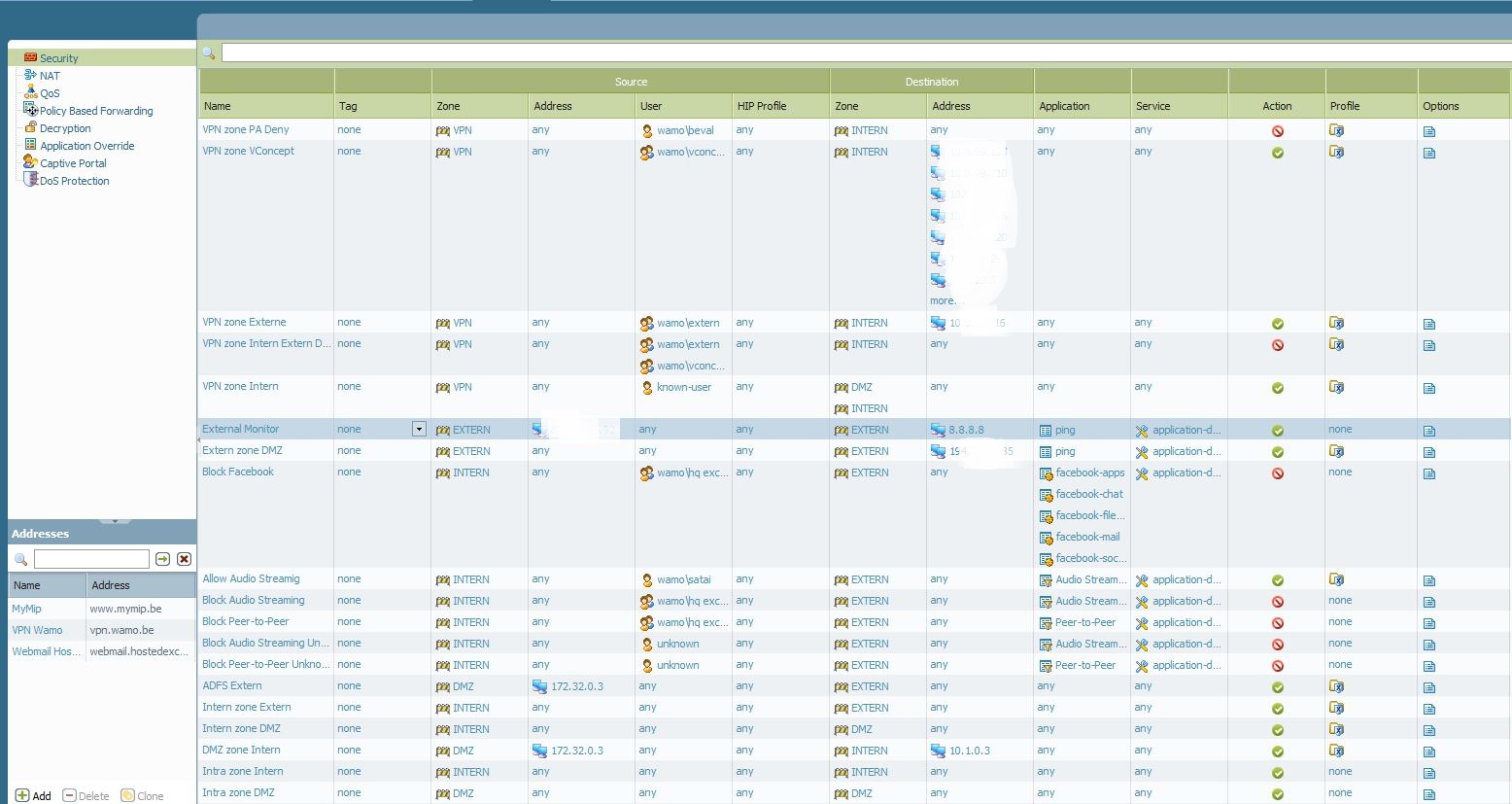This screenshot has width=1512, height=804.
Task: Open the Decryption policy section
Action: pos(65,128)
